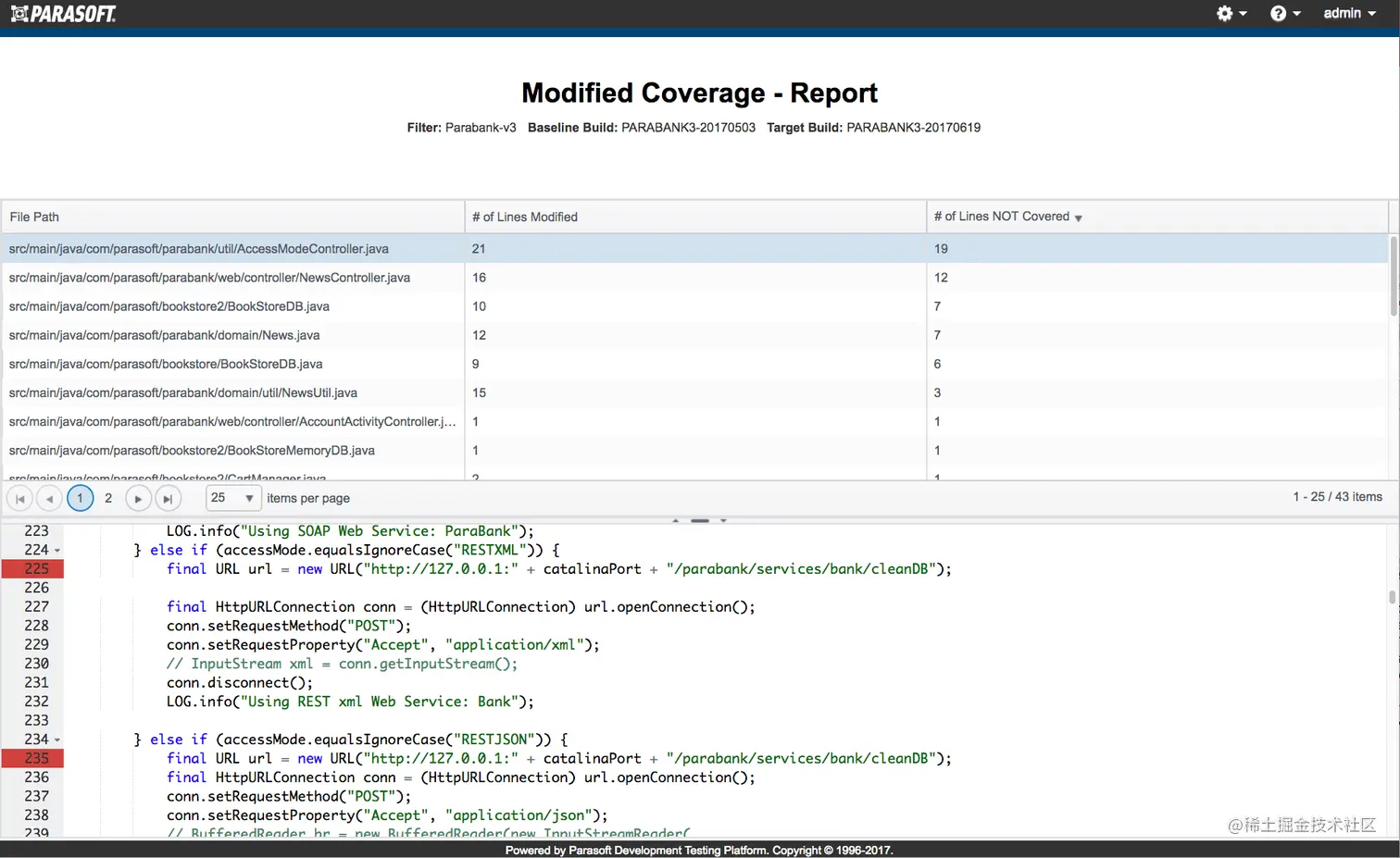Image resolution: width=1400 pixels, height=858 pixels.
Task: Click Target Build PARABANK3-20170619 text
Action: pos(873,128)
